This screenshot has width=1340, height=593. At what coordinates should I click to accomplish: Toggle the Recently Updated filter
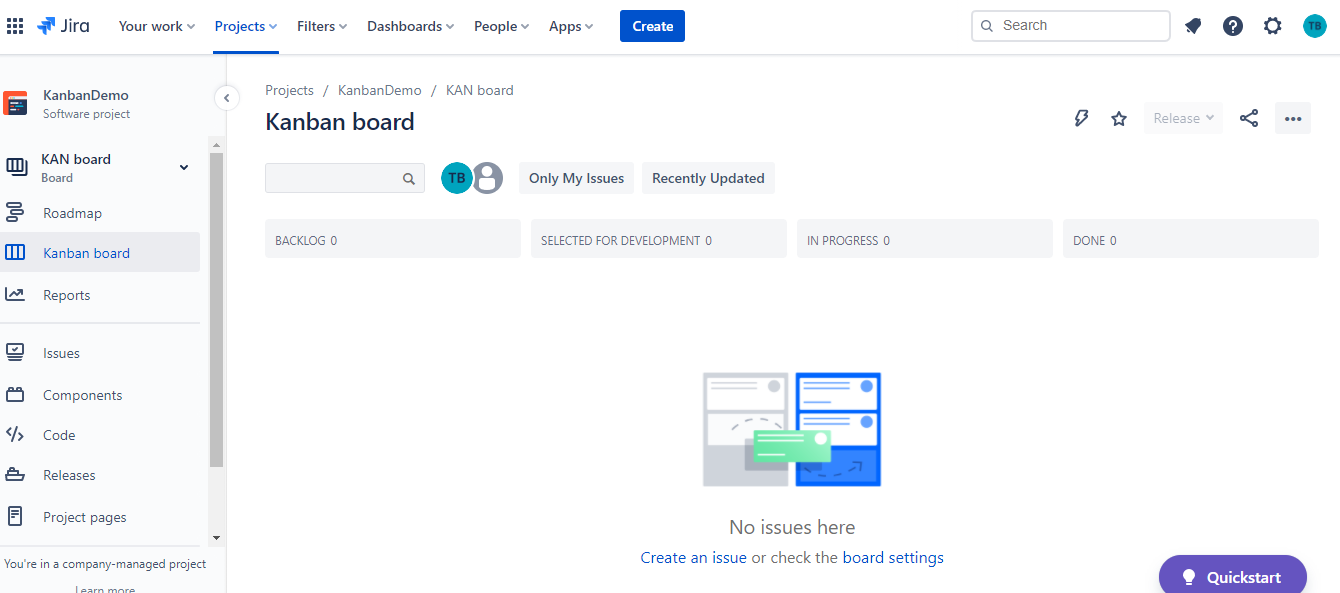tap(708, 177)
